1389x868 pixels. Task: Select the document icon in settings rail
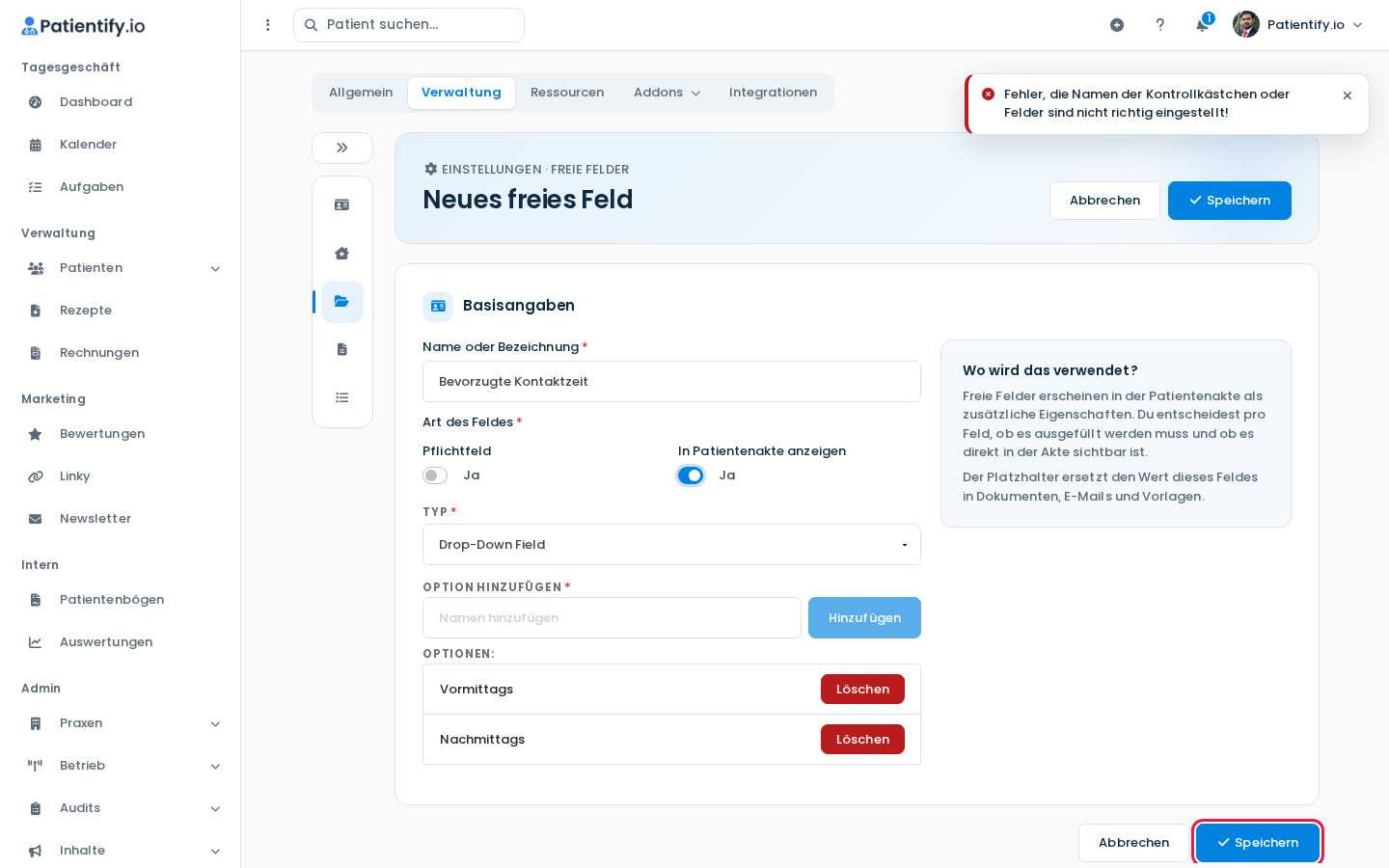[x=342, y=349]
